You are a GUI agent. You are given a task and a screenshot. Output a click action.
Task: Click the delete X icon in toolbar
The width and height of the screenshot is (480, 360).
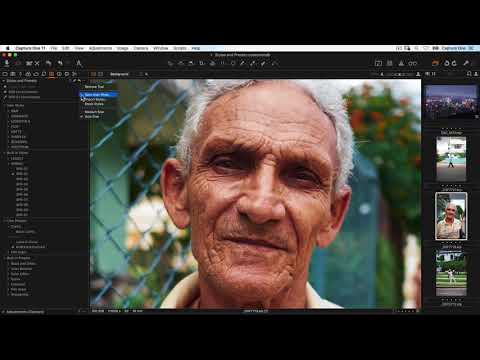pyautogui.click(x=37, y=63)
